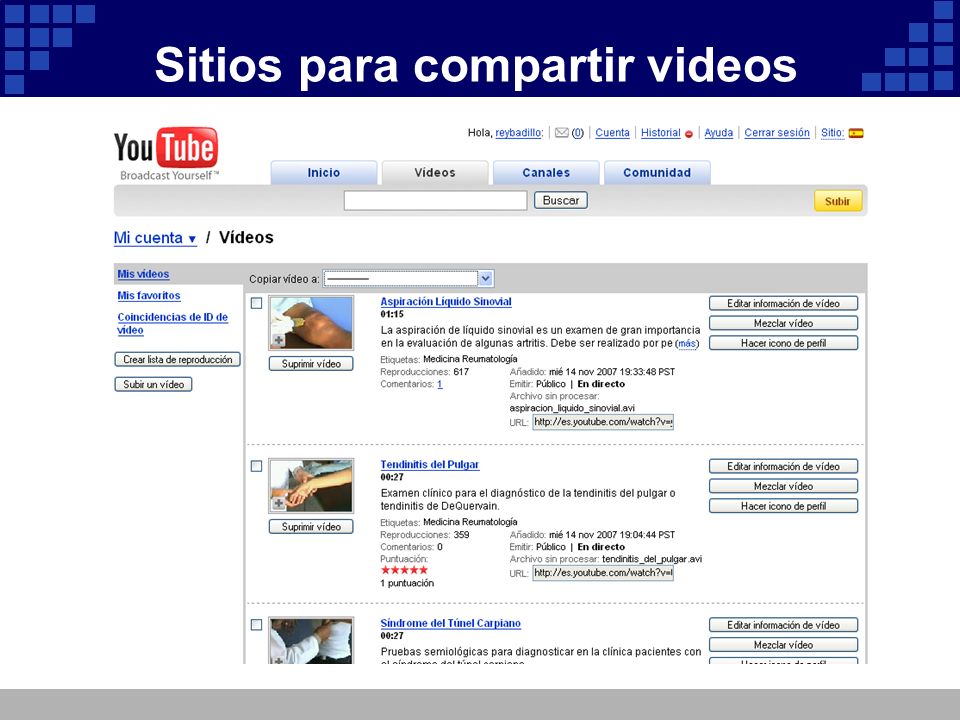Open the Síndrome del Túnel Carpiano thumbnail
The width and height of the screenshot is (960, 720).
311,640
